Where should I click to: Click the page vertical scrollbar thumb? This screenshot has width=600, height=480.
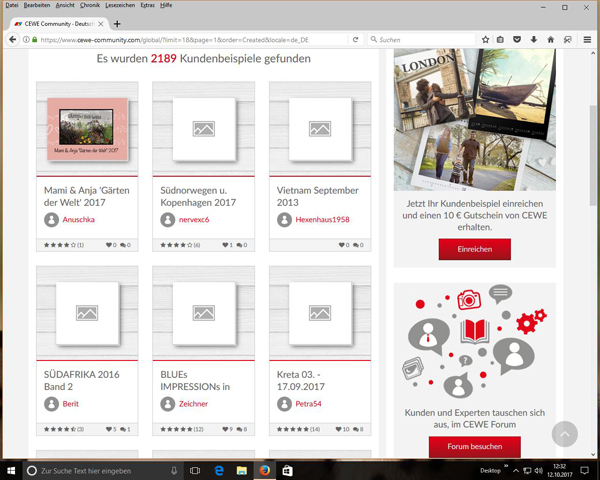tap(593, 155)
